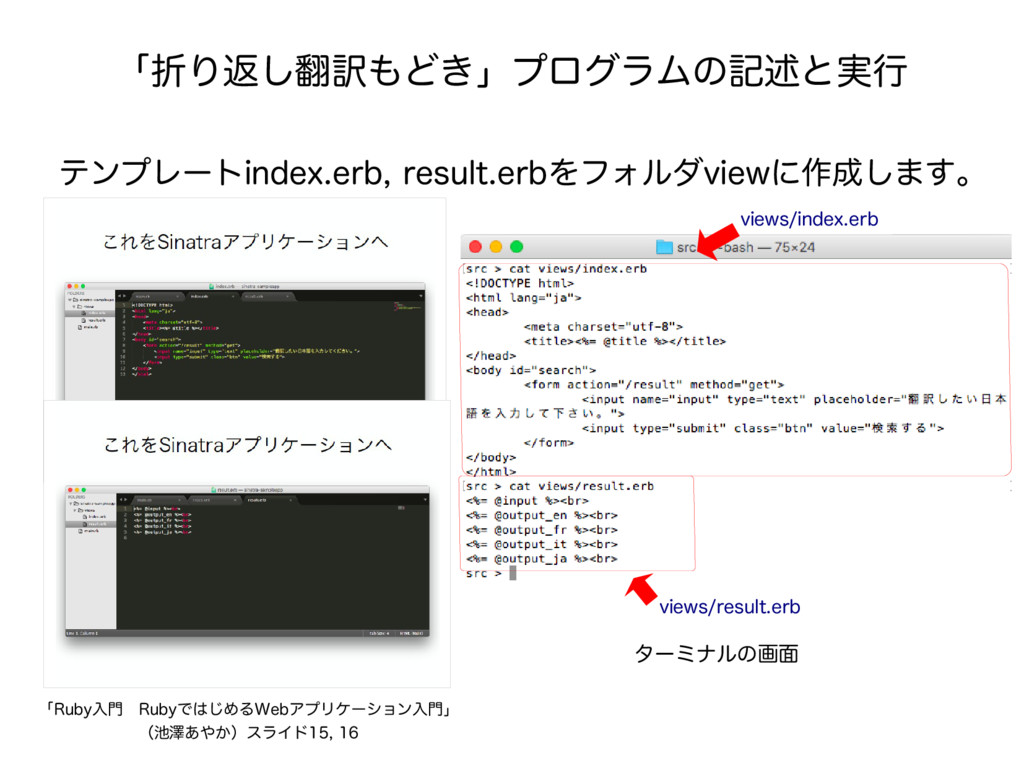Viewport: 1024px width, 768px height.
Task: Click the '<html lang="ja">' line
Action: point(524,298)
